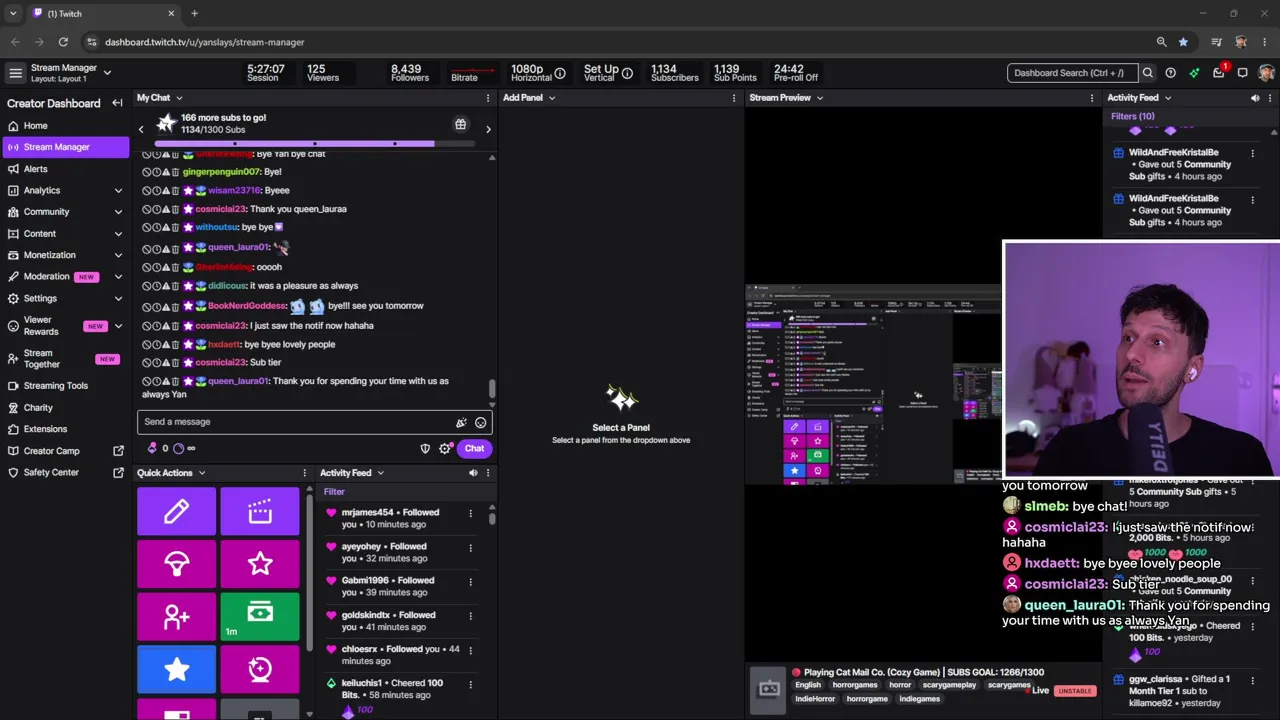Click the celebration icon in the message field

coord(461,422)
